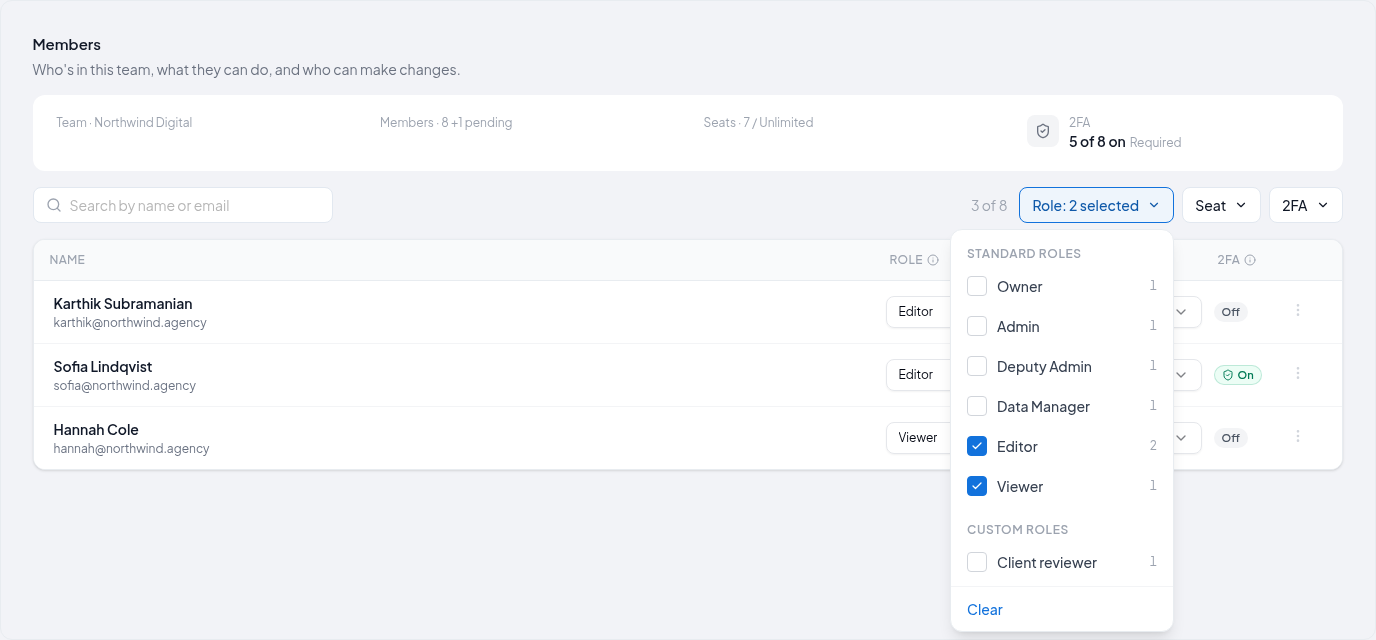Check the Data Manager role filter
Screen dimensions: 1376x640
(x=977, y=407)
